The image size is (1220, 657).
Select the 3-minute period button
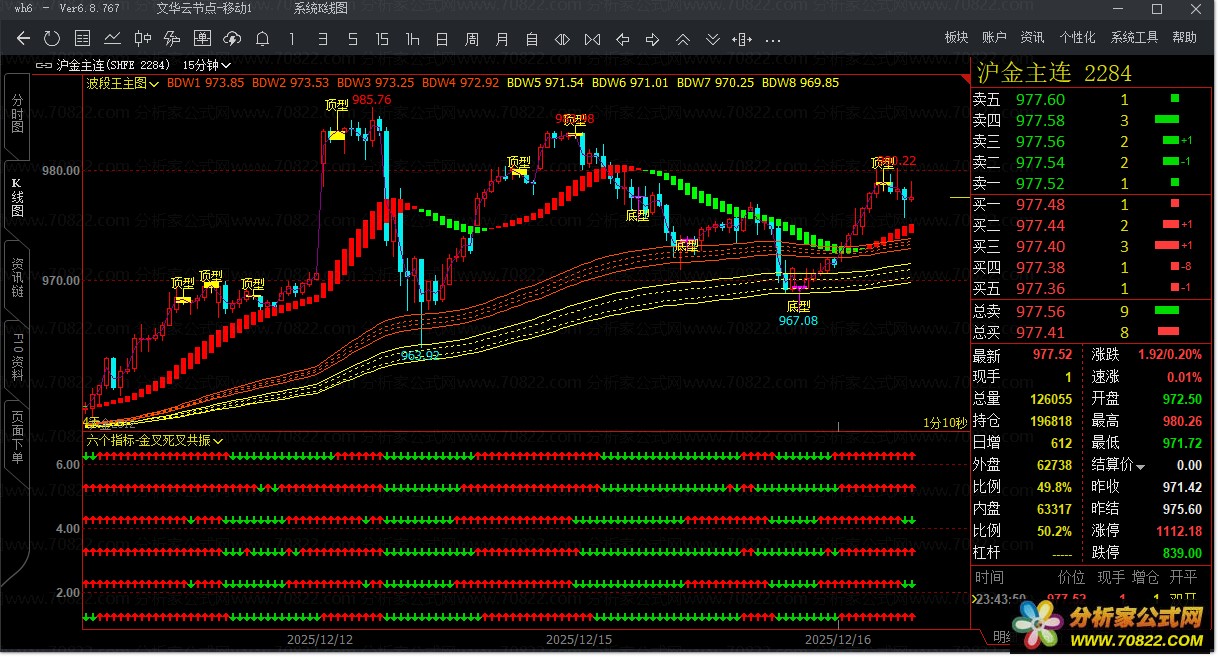point(322,39)
